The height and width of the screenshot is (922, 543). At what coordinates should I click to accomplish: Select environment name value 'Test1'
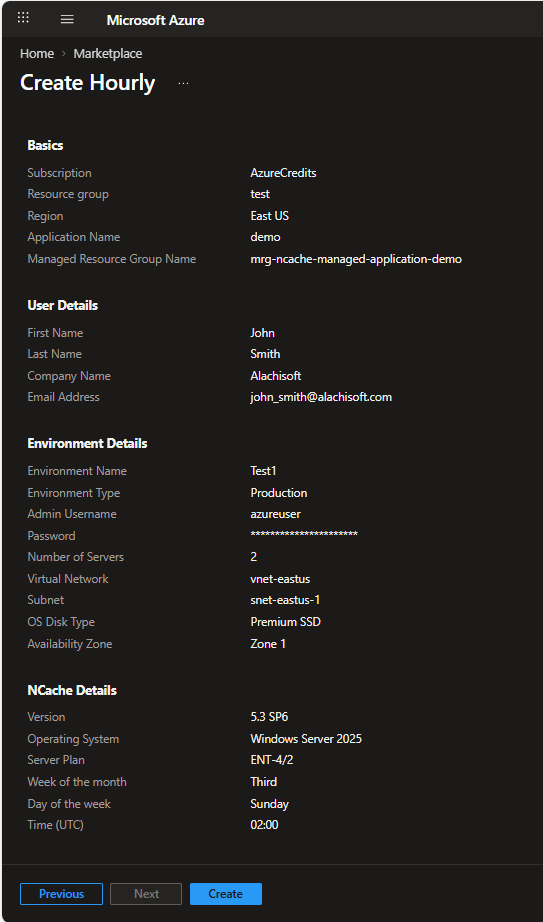(x=263, y=471)
